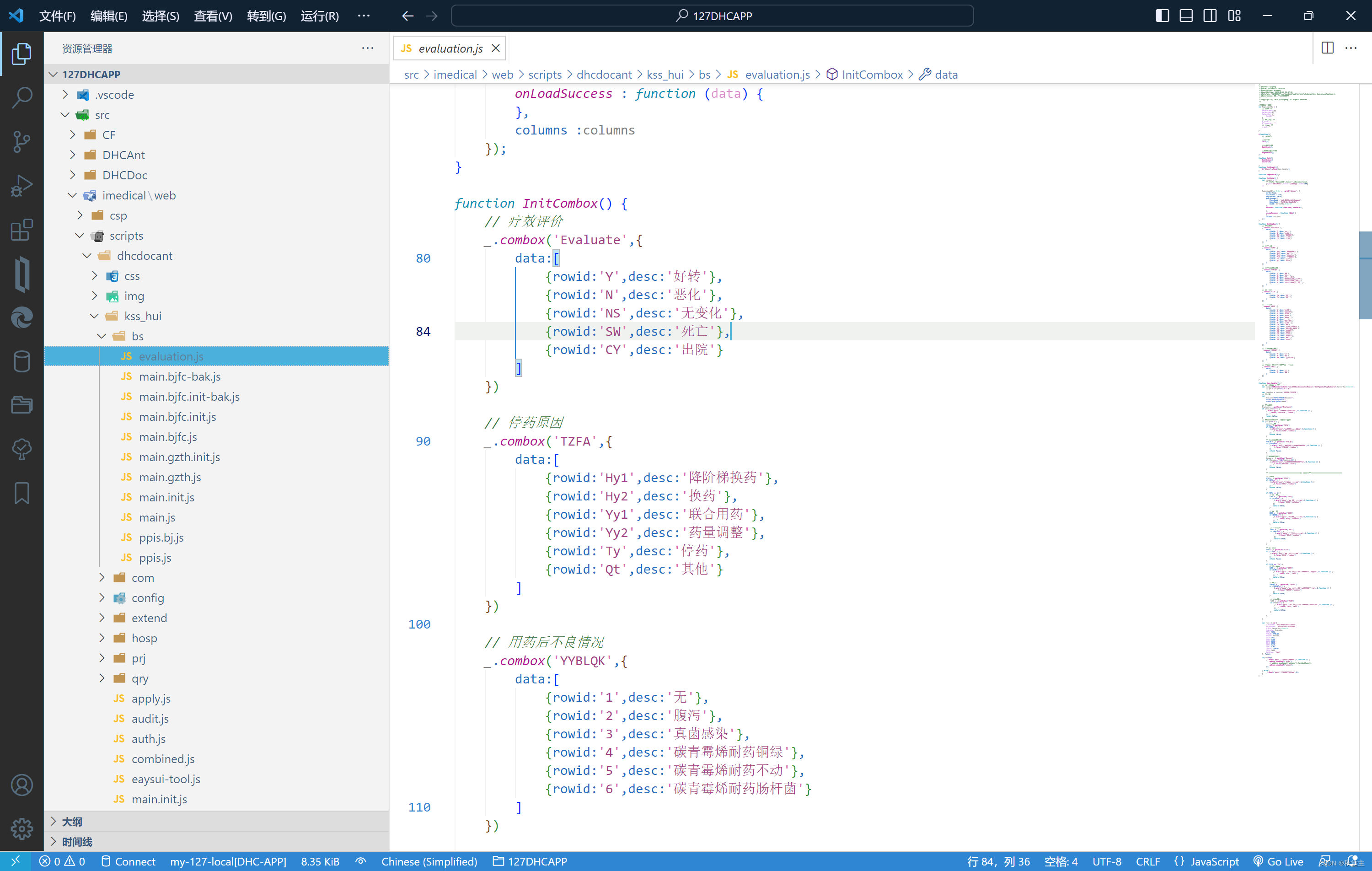The image size is (1372, 871).
Task: Split the editor to the right
Action: tap(1328, 48)
